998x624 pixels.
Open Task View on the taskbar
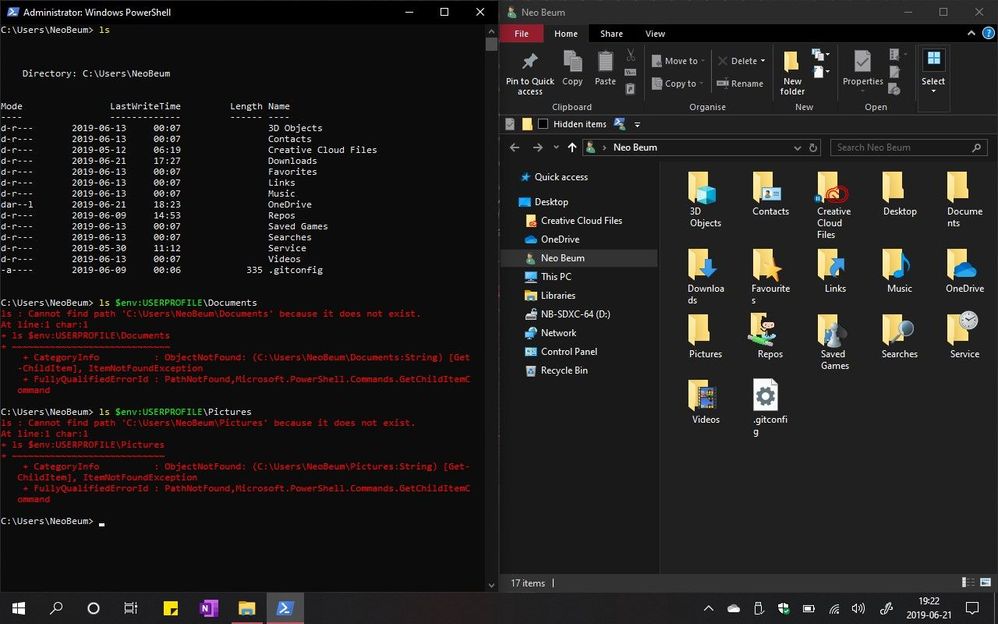tap(130, 608)
